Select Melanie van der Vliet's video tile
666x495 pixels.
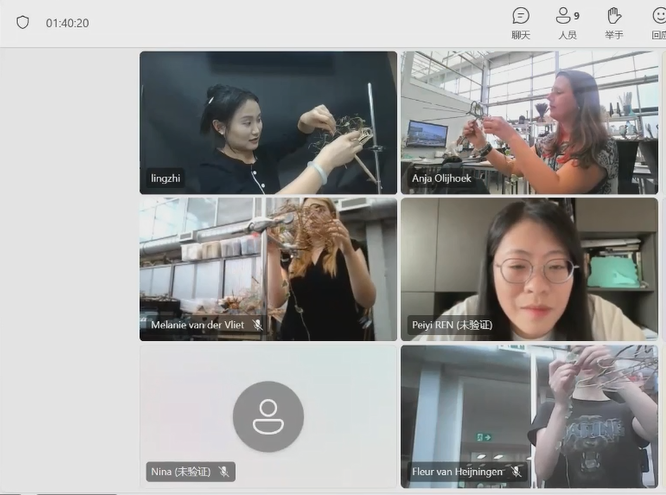tap(268, 268)
